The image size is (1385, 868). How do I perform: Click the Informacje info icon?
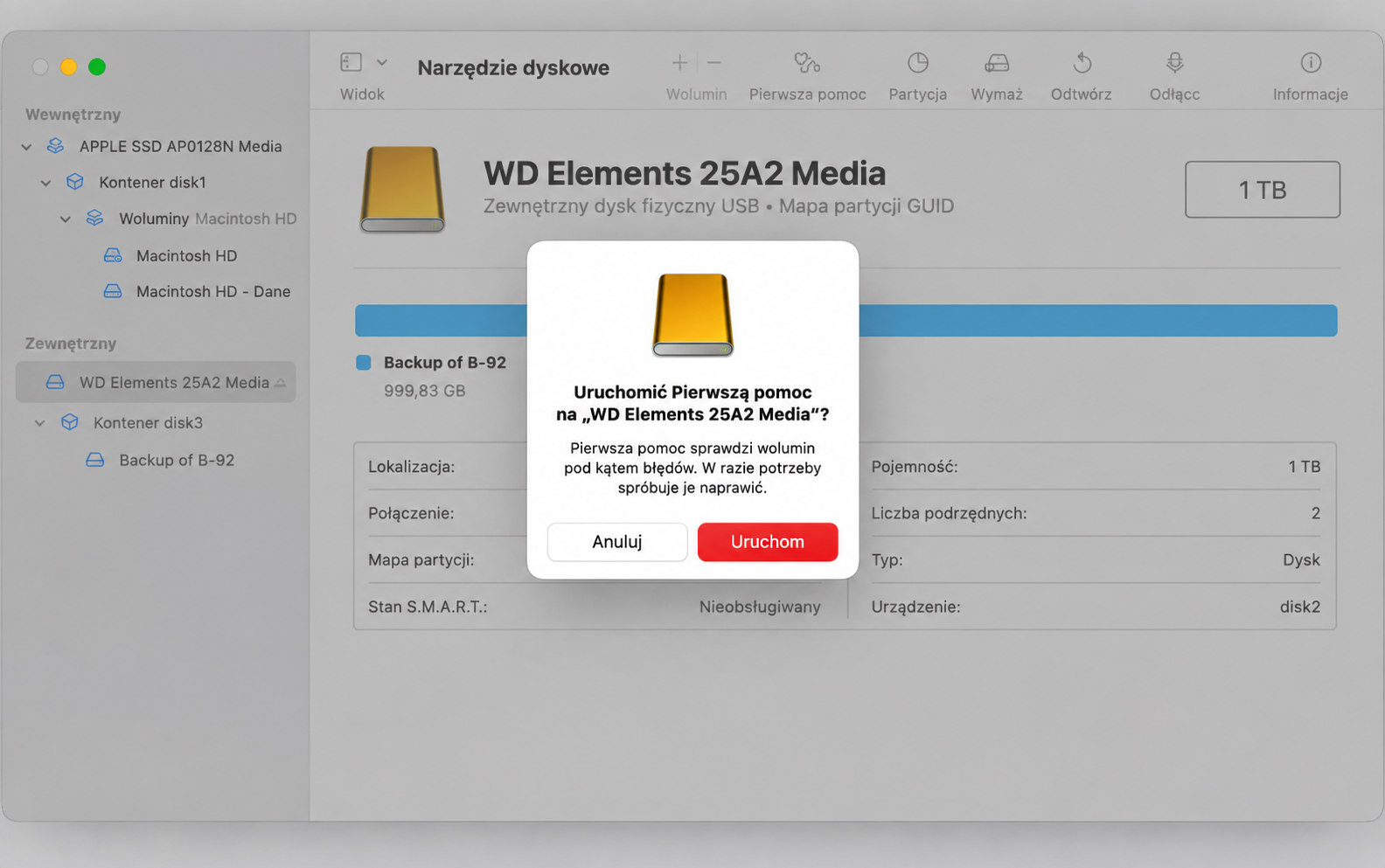point(1310,63)
